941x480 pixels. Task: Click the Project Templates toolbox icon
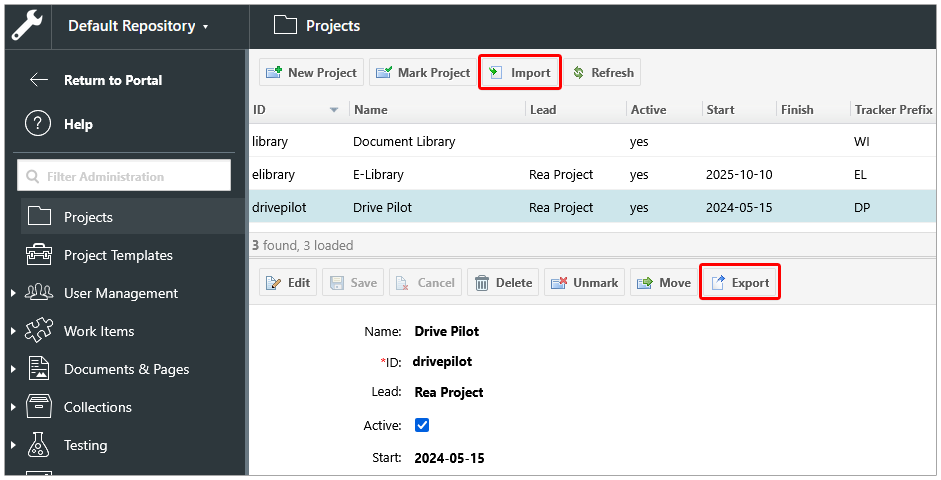pyautogui.click(x=39, y=254)
